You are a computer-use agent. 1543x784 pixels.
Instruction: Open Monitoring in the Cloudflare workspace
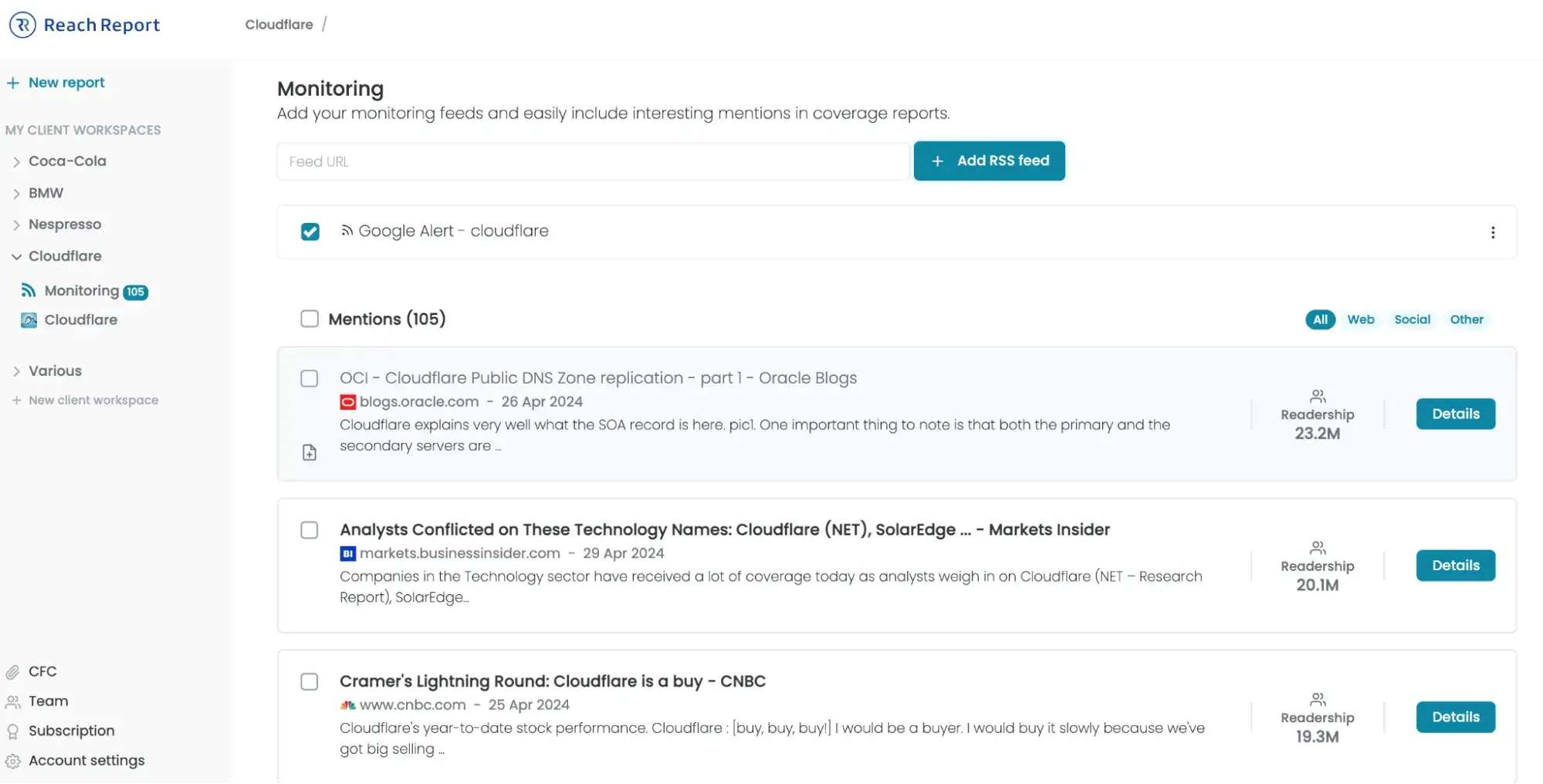(82, 291)
